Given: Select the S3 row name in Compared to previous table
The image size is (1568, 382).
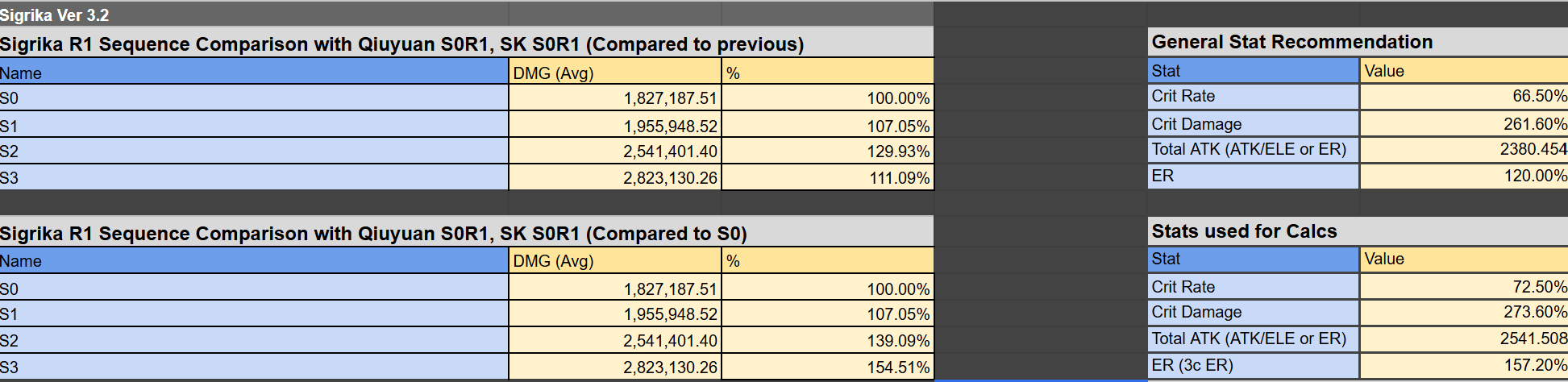Looking at the screenshot, I should pos(254,177).
